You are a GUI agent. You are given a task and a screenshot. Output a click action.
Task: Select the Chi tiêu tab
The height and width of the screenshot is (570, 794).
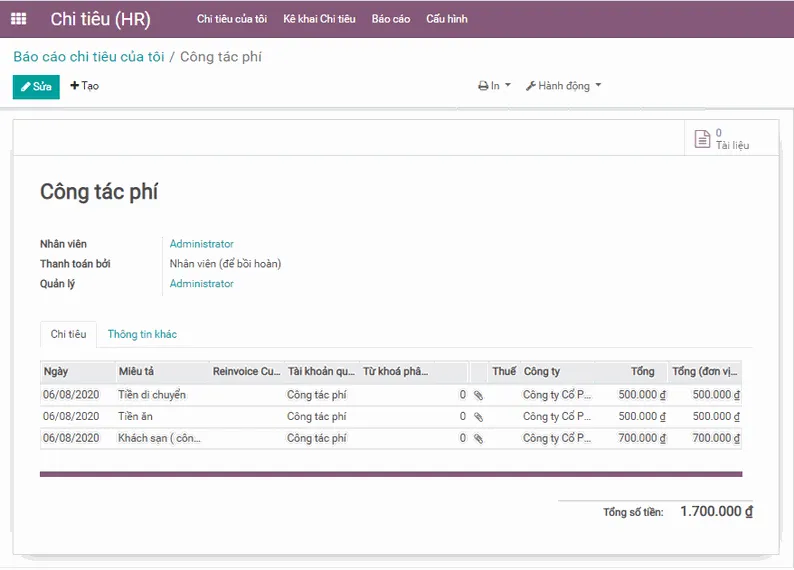(68, 334)
